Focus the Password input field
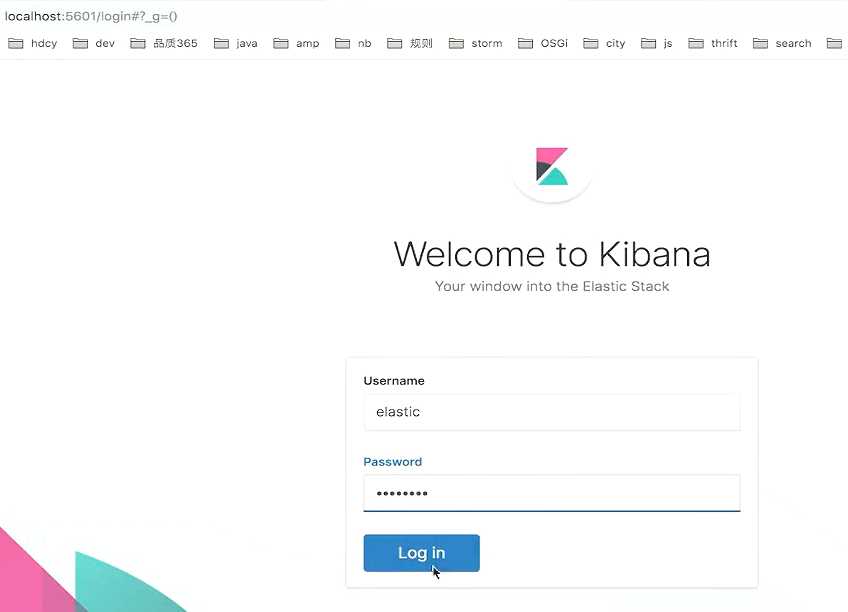The height and width of the screenshot is (612, 848). click(552, 493)
